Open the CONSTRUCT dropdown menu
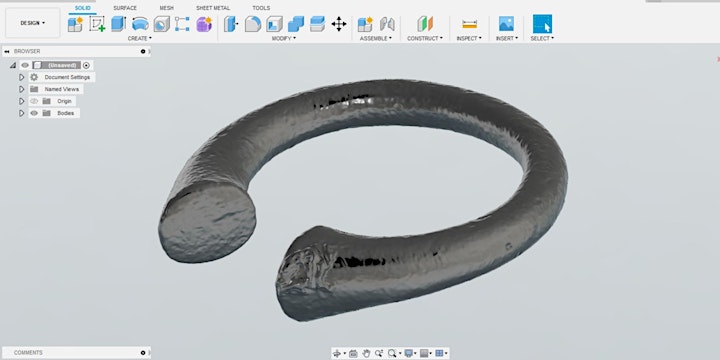The height and width of the screenshot is (360, 720). click(x=425, y=39)
